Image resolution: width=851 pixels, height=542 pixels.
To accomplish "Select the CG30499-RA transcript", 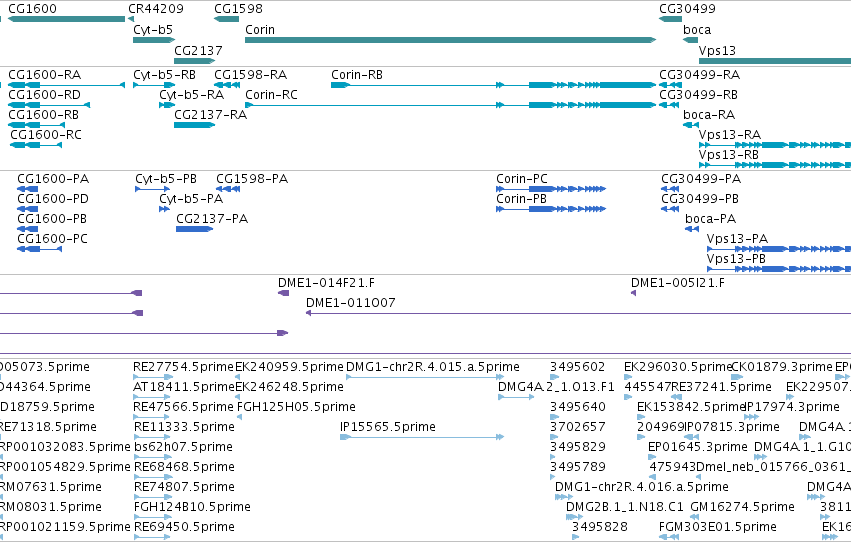I will [670, 85].
